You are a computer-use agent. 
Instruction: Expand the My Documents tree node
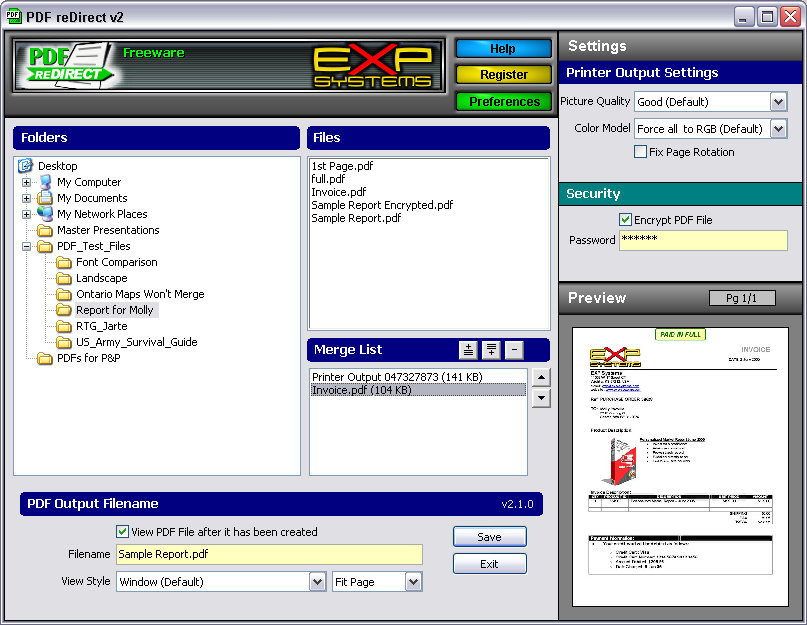coord(26,198)
